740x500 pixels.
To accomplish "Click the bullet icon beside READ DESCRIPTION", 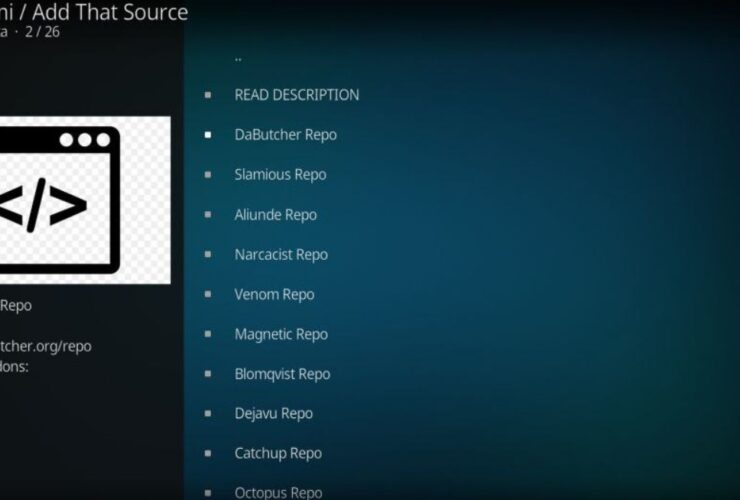I will [208, 95].
